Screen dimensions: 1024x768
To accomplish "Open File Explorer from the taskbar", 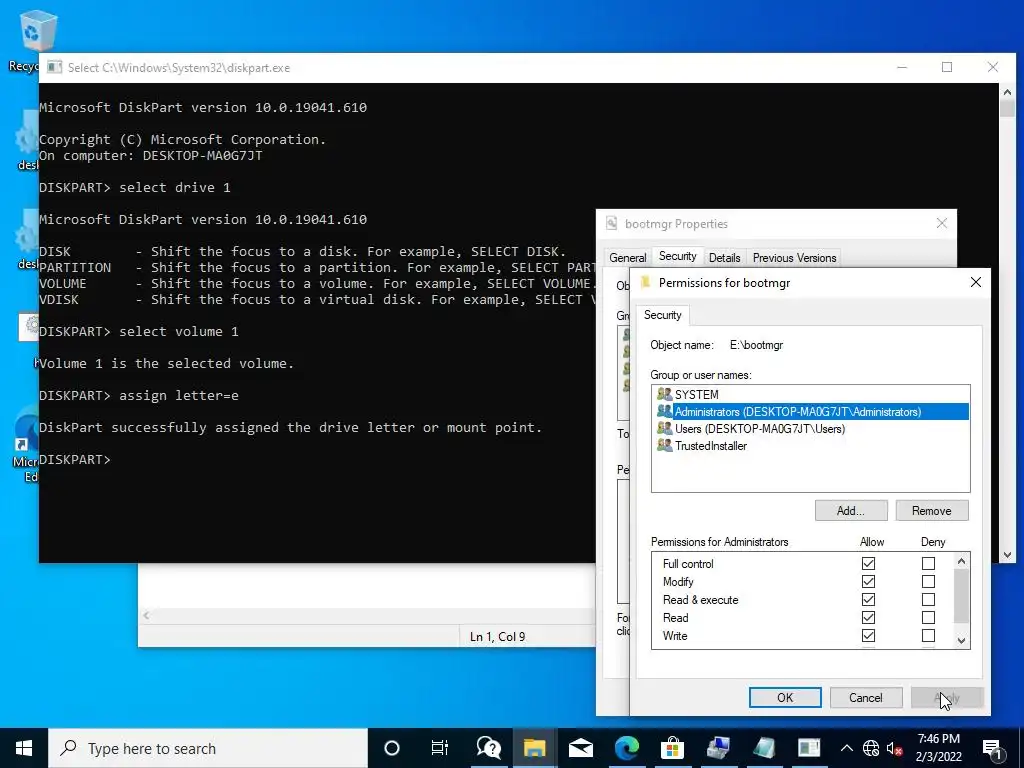I will tap(534, 748).
